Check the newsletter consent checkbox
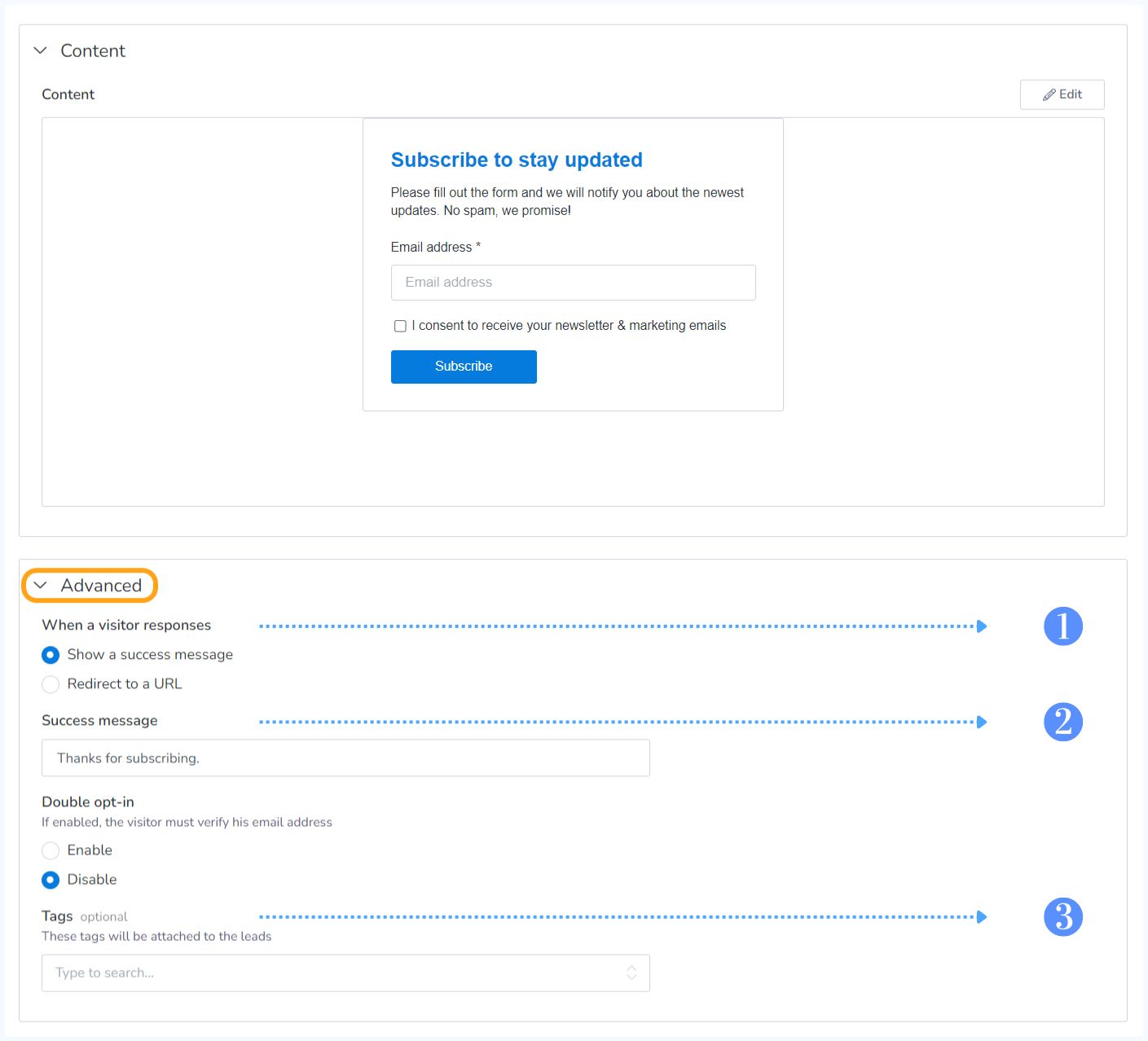Screen dimensions: 1148x1041 tap(400, 326)
